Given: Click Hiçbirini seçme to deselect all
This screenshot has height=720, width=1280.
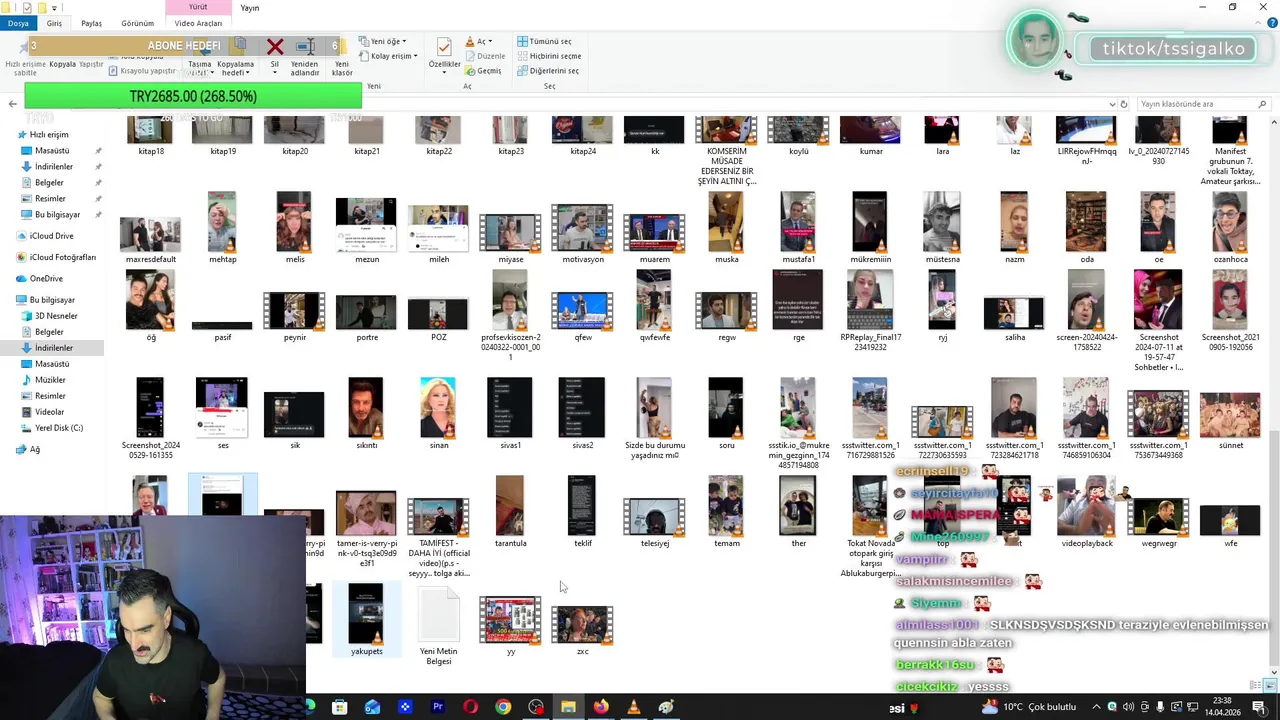Looking at the screenshot, I should click(x=548, y=56).
